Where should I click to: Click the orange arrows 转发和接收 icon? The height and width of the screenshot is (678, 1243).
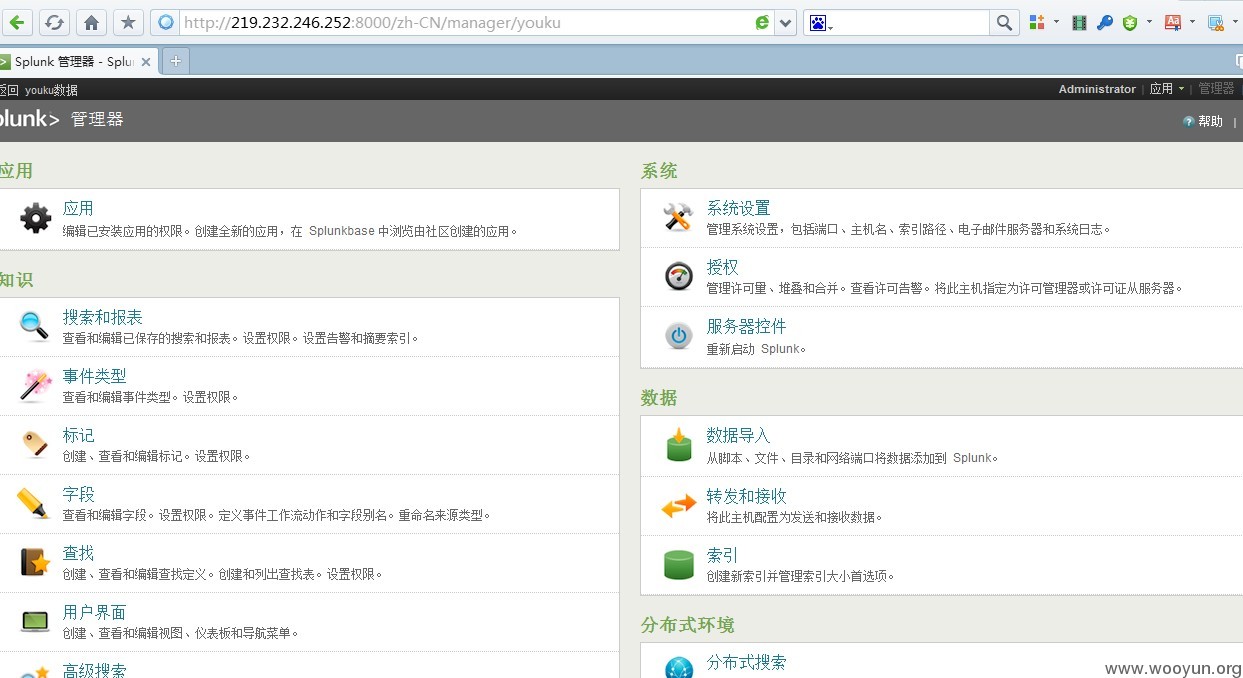click(679, 506)
